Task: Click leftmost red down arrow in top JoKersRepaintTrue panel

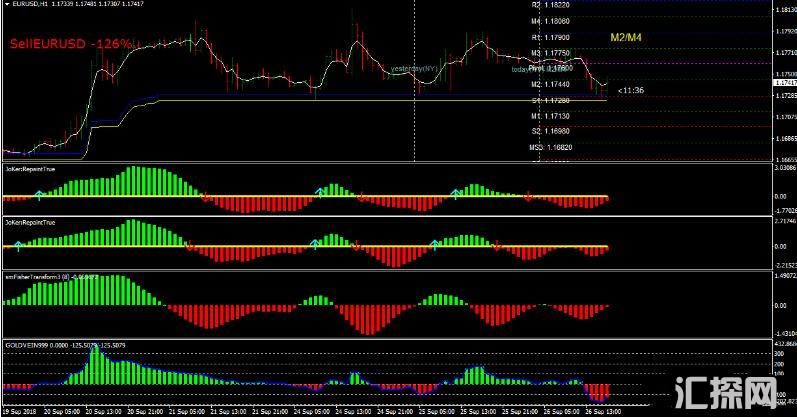Action: [205, 197]
